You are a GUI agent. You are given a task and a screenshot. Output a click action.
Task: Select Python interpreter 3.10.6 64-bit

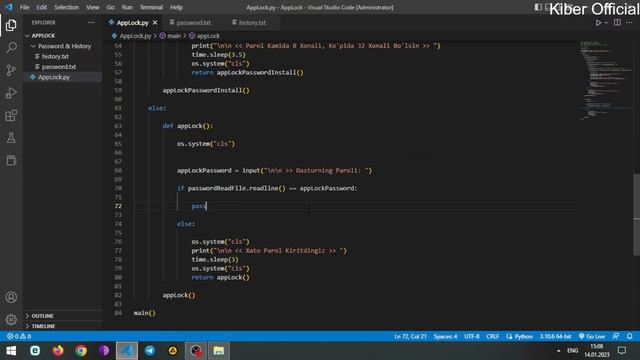click(x=555, y=336)
